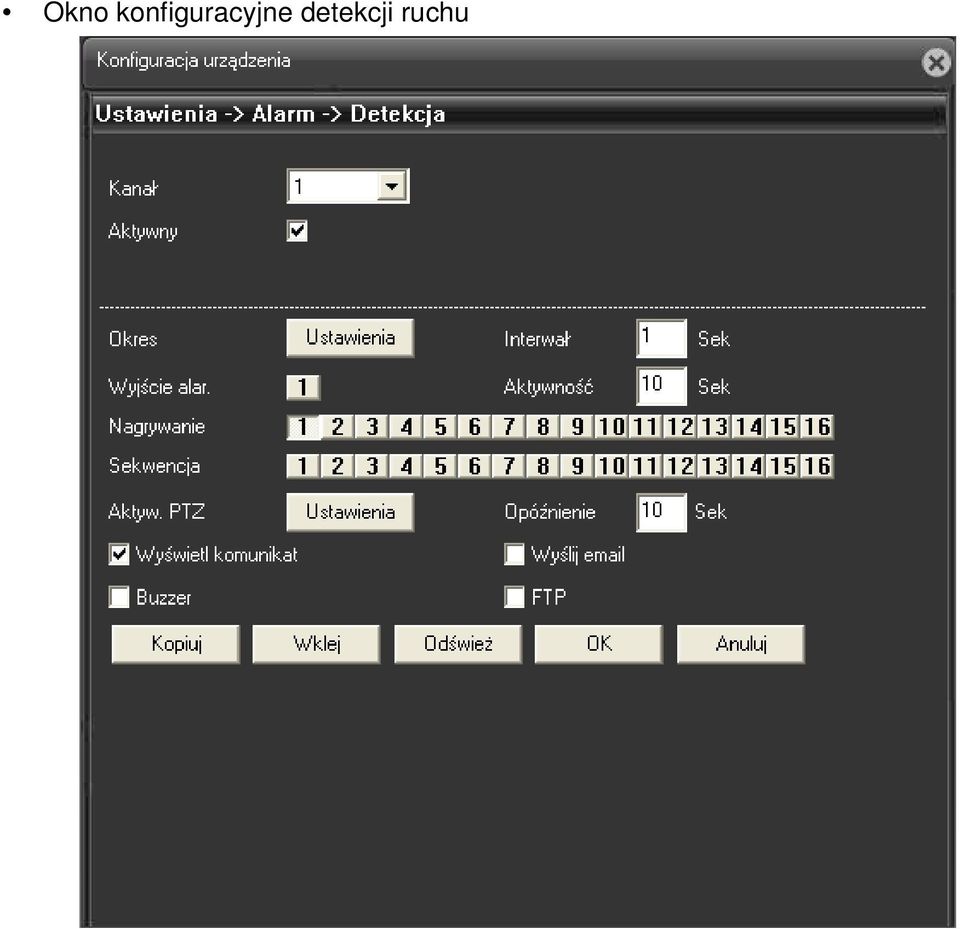
Task: Confirm settings with OK button
Action: coord(599,644)
